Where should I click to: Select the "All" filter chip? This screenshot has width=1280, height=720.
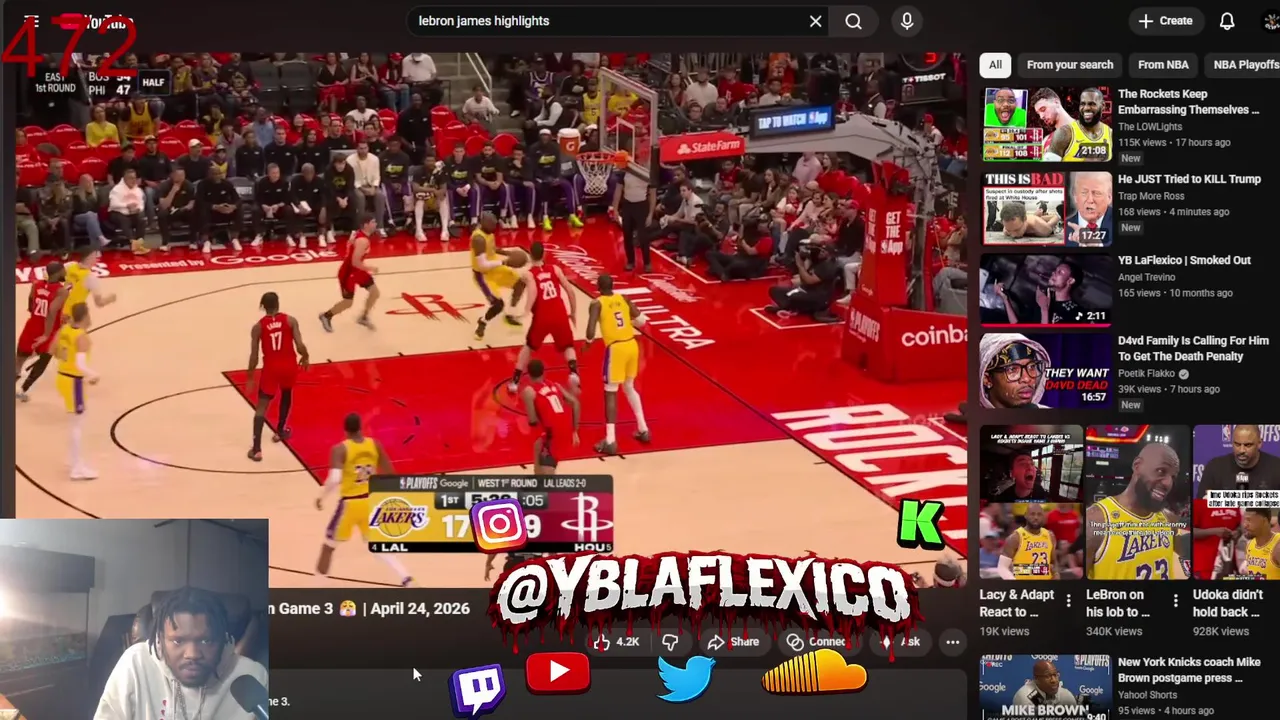click(x=995, y=65)
